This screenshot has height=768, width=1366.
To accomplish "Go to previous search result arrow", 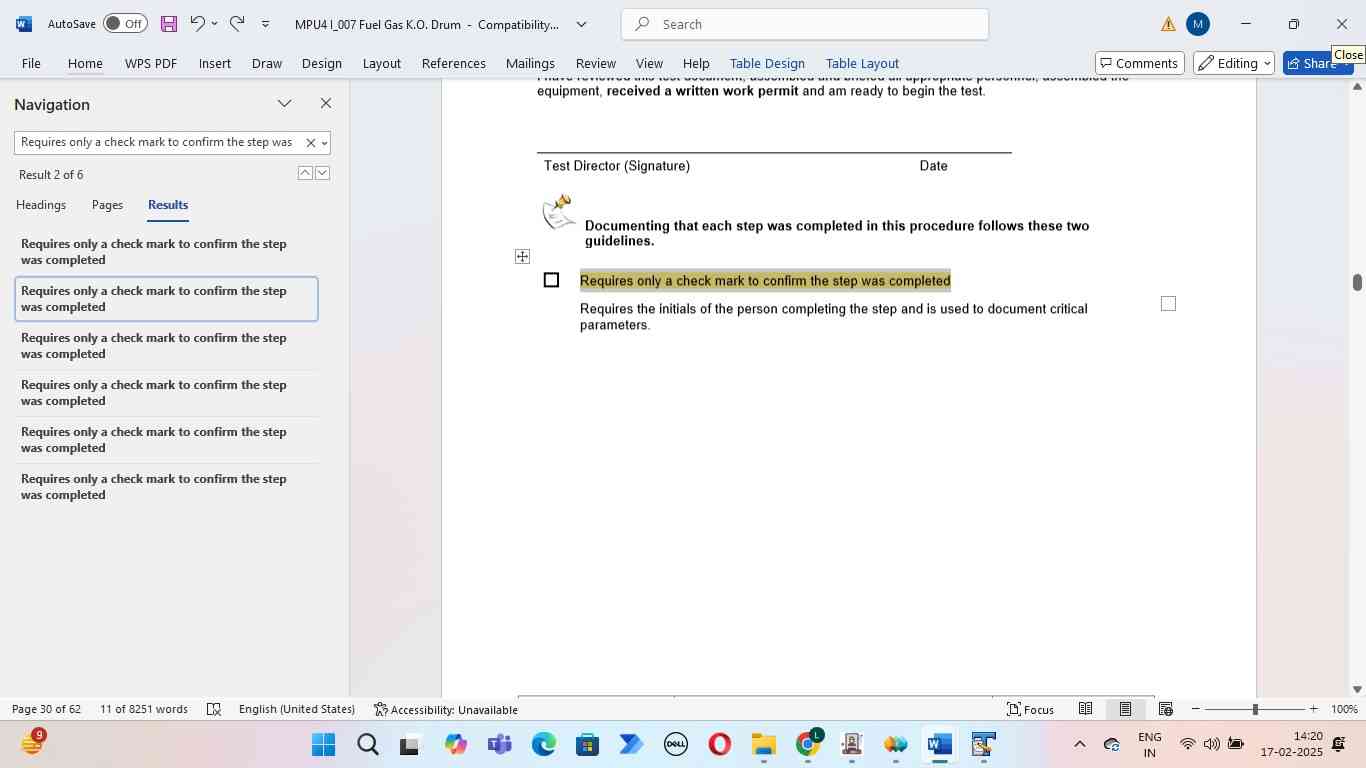I will [305, 173].
